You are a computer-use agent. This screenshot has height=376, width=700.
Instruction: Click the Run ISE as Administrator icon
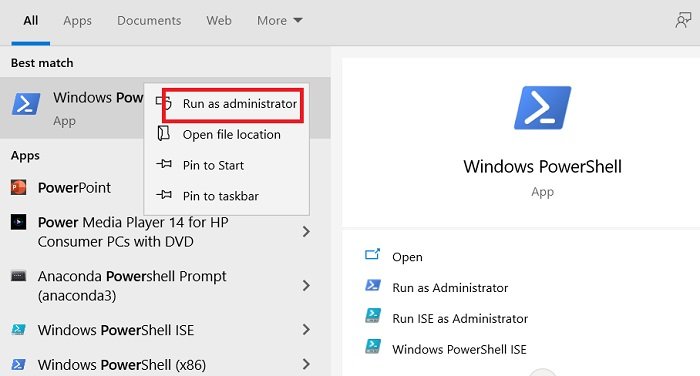point(373,316)
